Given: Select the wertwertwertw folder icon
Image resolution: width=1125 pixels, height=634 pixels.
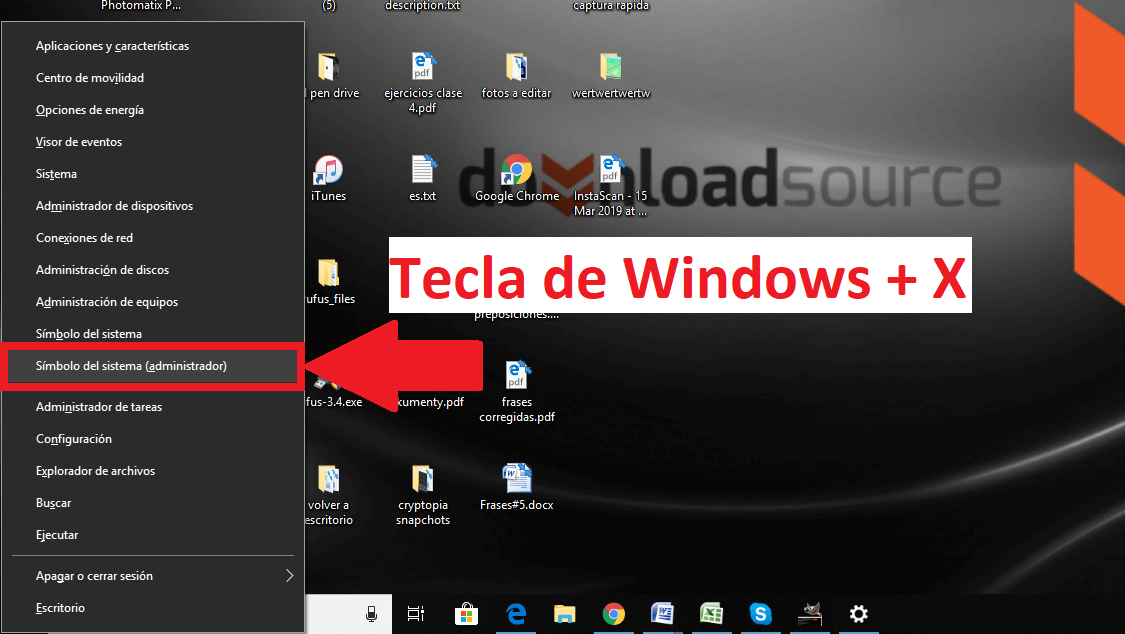Looking at the screenshot, I should pos(611,67).
